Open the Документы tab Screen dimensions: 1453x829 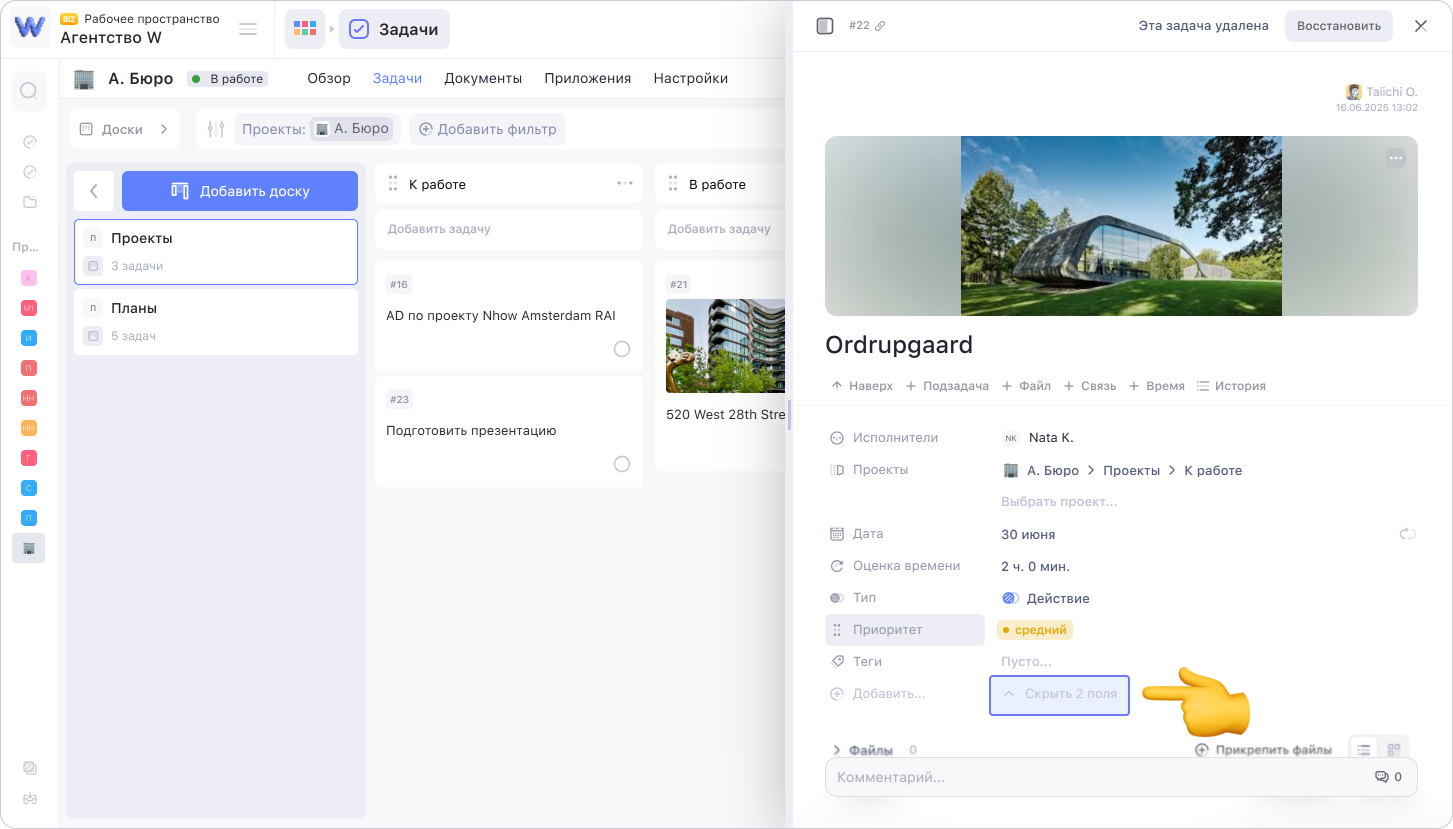tap(483, 78)
